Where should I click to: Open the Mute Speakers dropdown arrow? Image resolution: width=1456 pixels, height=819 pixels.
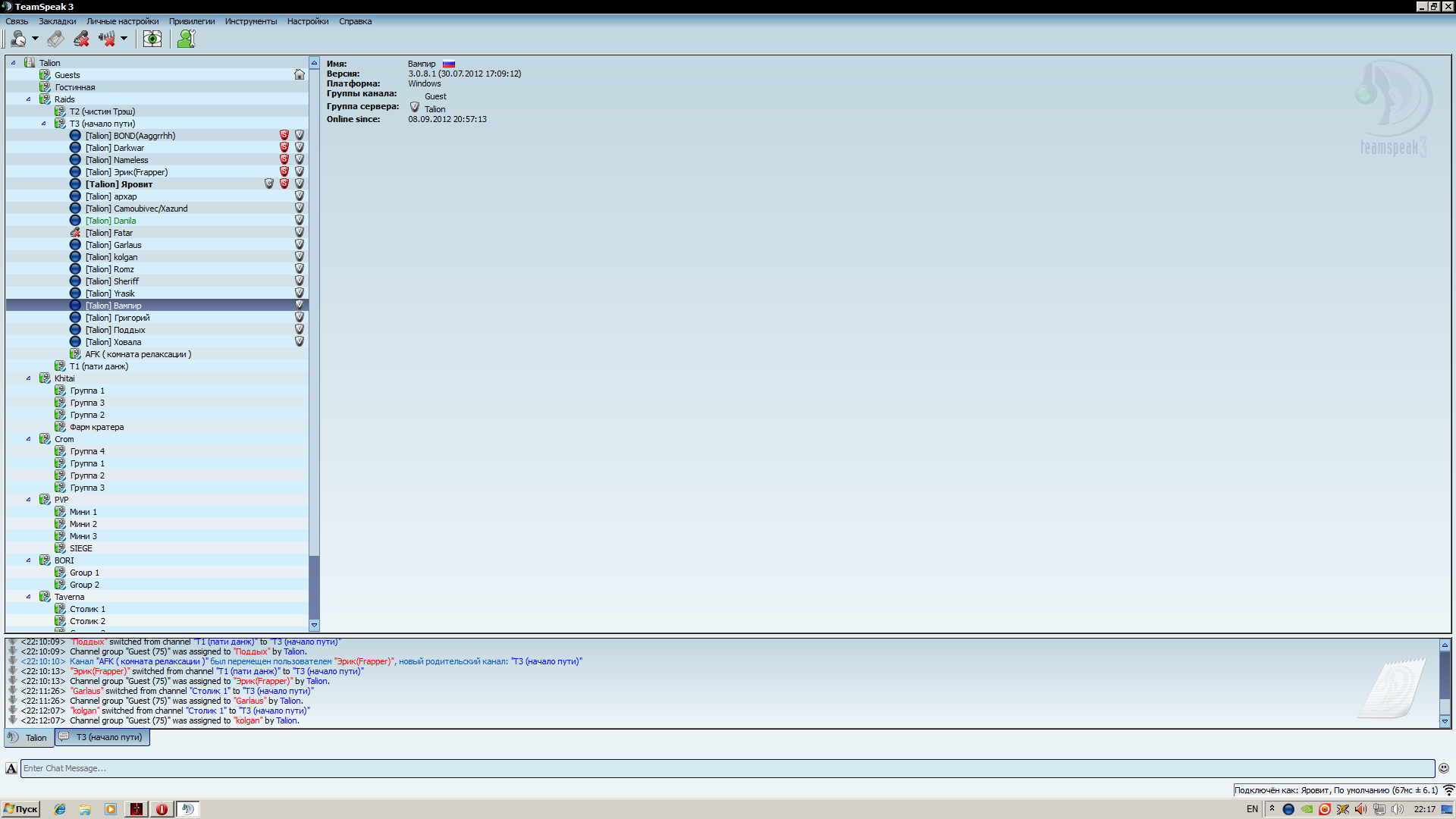pyautogui.click(x=124, y=39)
